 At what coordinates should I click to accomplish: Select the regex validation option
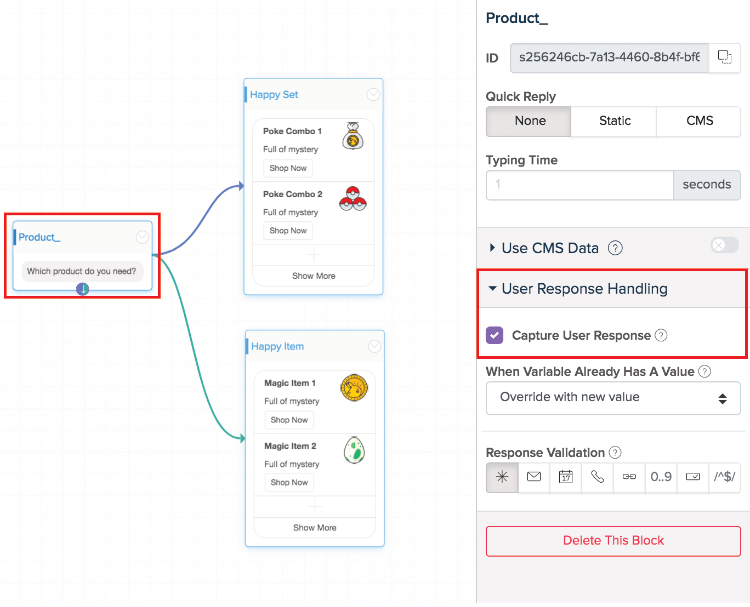tap(724, 477)
